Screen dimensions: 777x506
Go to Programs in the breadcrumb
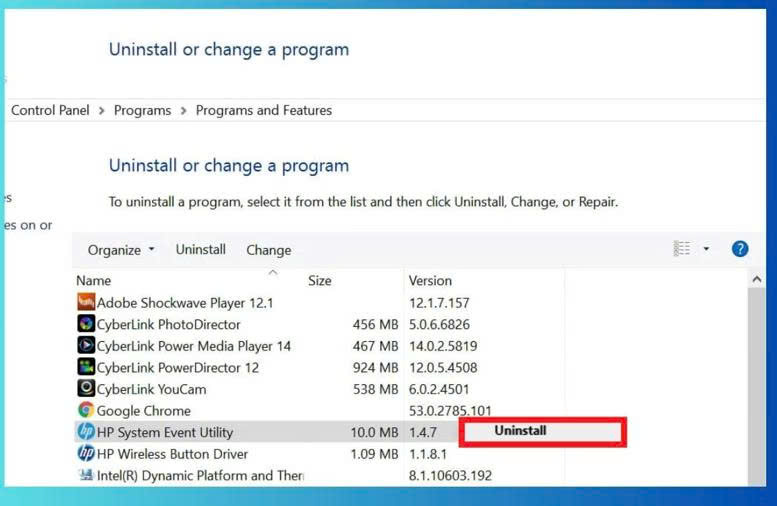click(142, 110)
